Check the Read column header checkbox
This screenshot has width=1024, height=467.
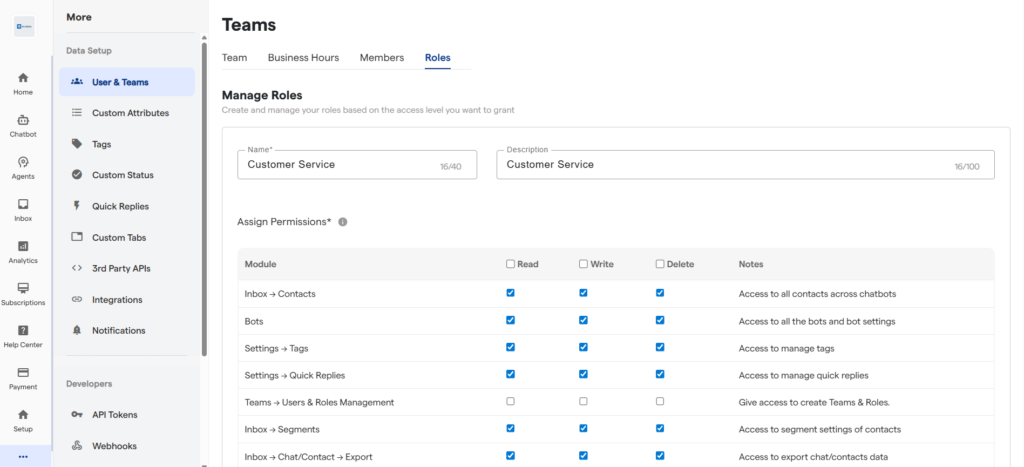[511, 264]
